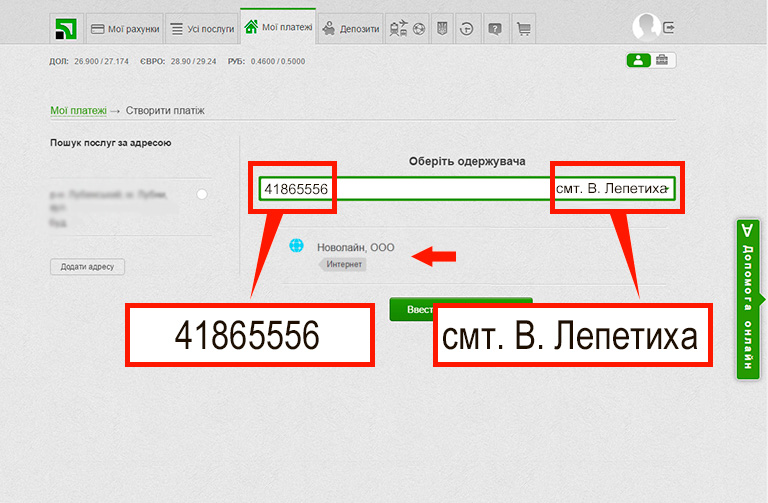This screenshot has width=768, height=503.
Task: Select the saved address radio button
Action: [x=202, y=194]
